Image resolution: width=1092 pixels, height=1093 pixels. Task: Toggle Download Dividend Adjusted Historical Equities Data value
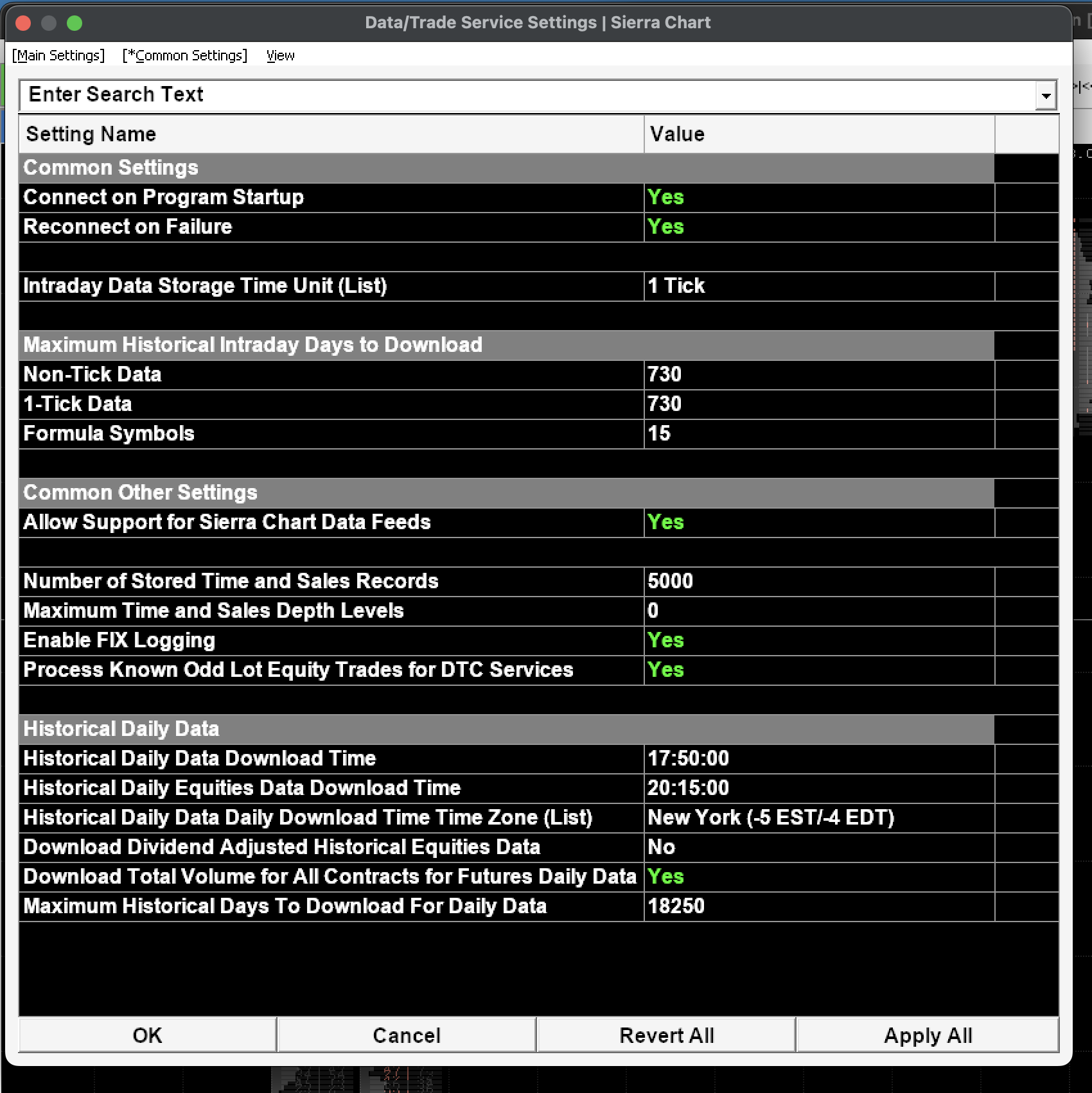coord(819,848)
